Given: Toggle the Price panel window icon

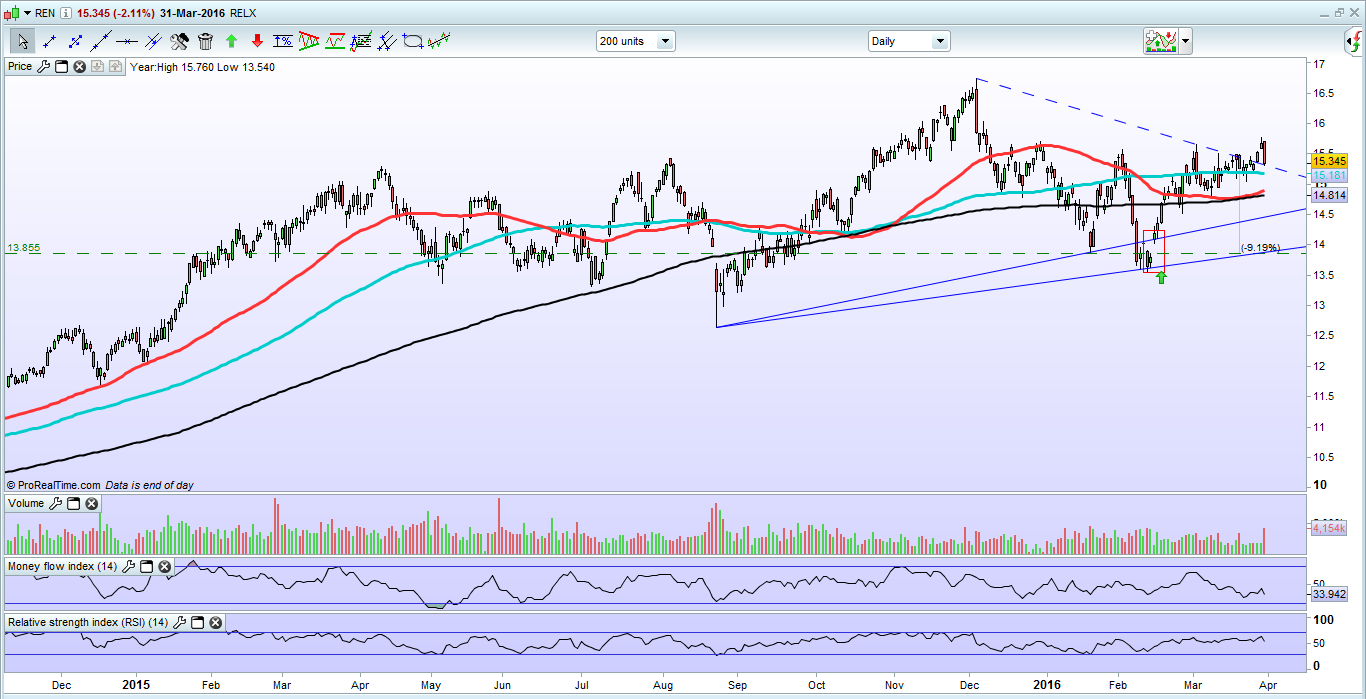Looking at the screenshot, I should [61, 67].
